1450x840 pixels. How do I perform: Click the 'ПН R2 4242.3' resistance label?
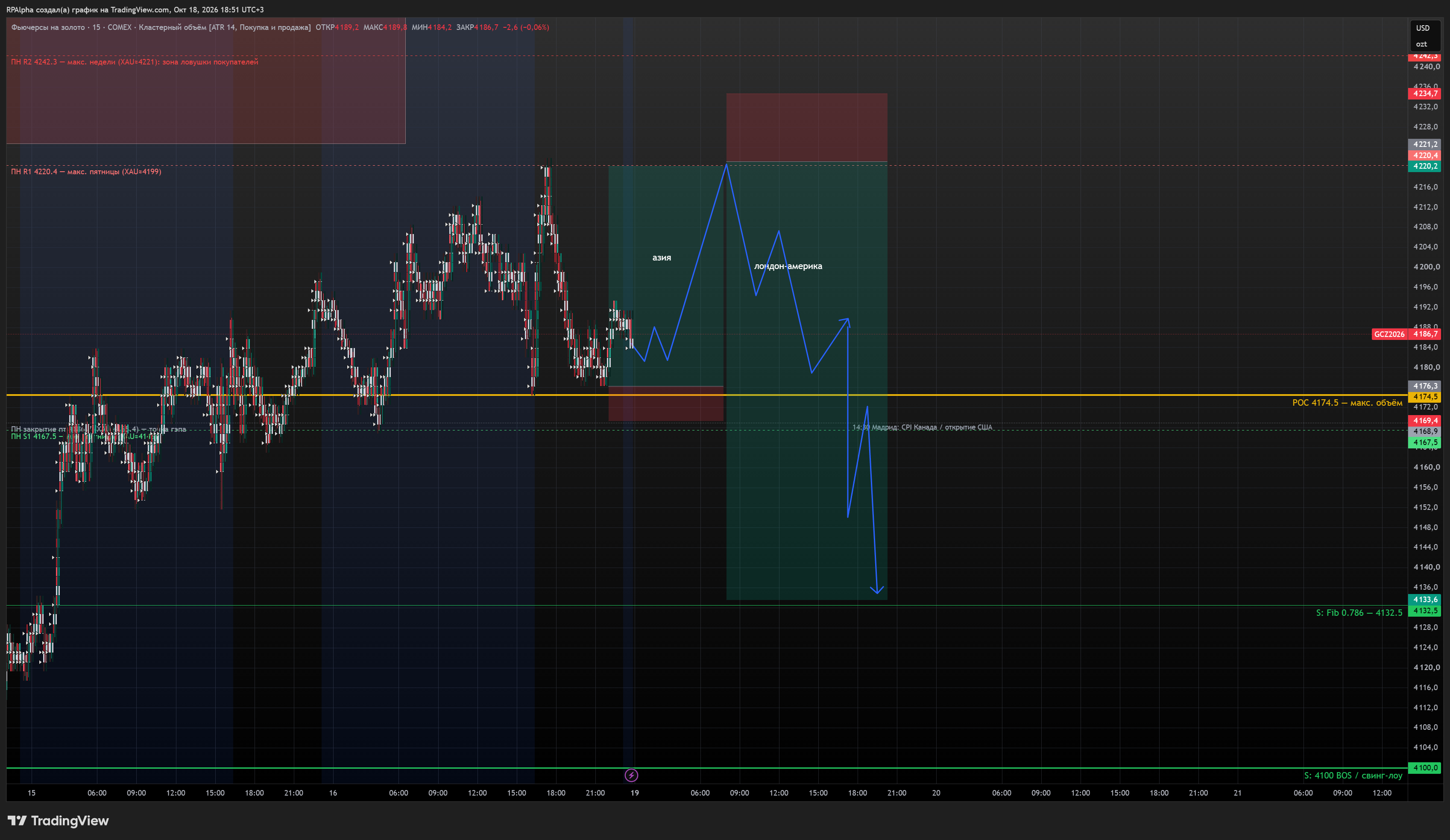tap(135, 61)
